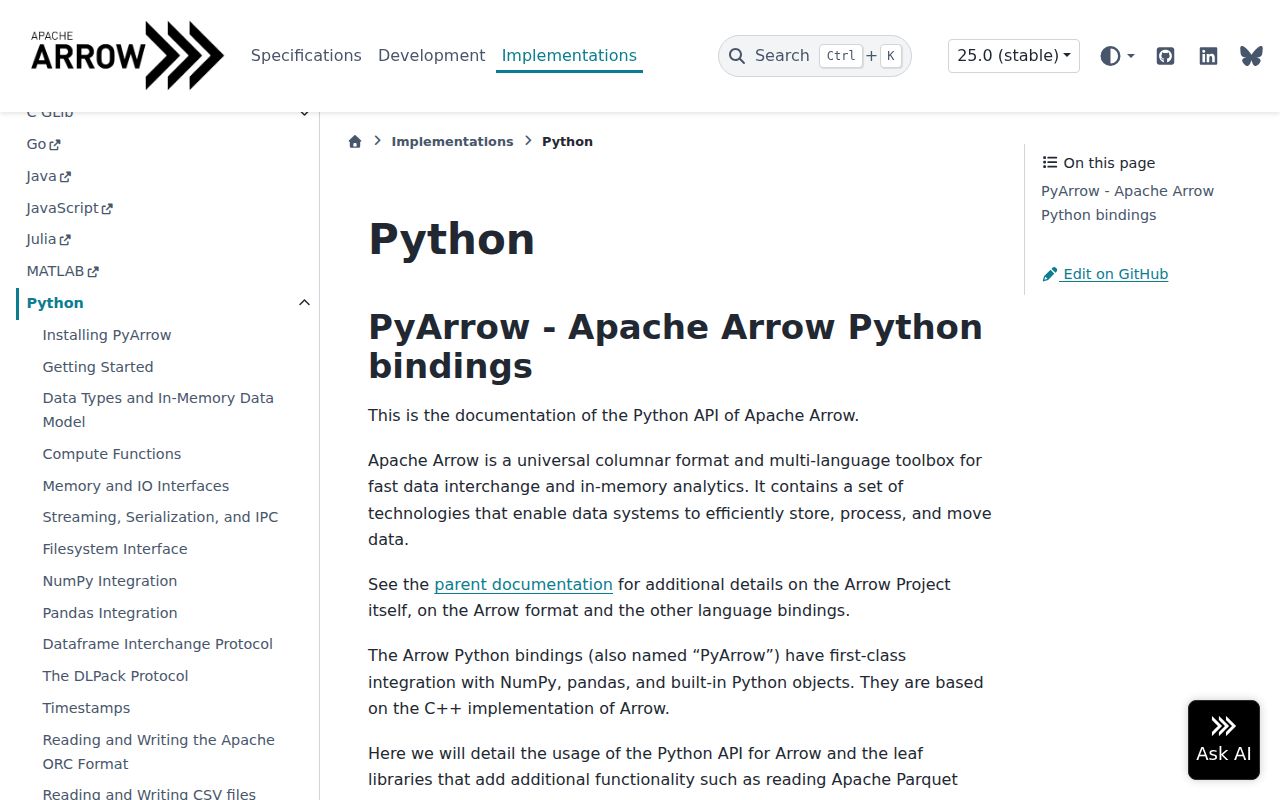Open the MATLAB external link
1280x800 pixels.
(x=62, y=271)
